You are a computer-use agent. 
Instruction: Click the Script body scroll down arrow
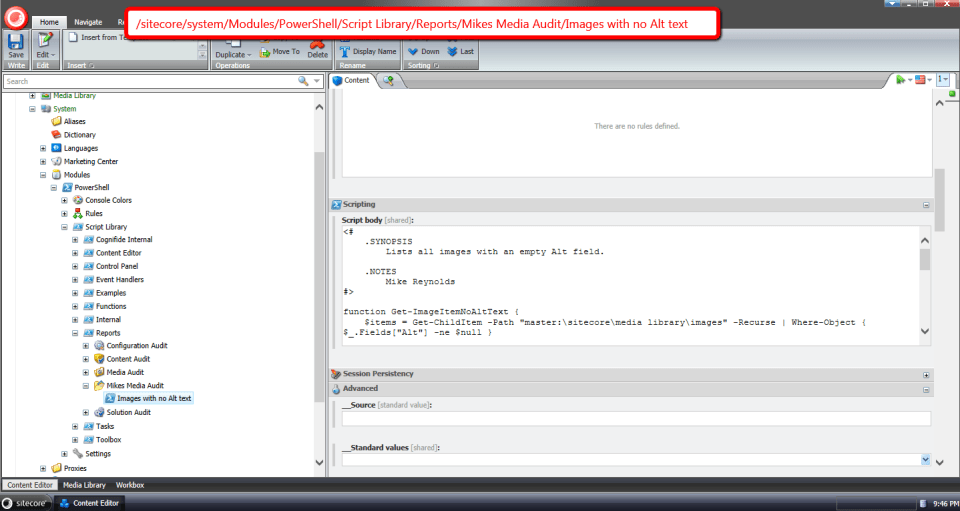click(x=924, y=331)
